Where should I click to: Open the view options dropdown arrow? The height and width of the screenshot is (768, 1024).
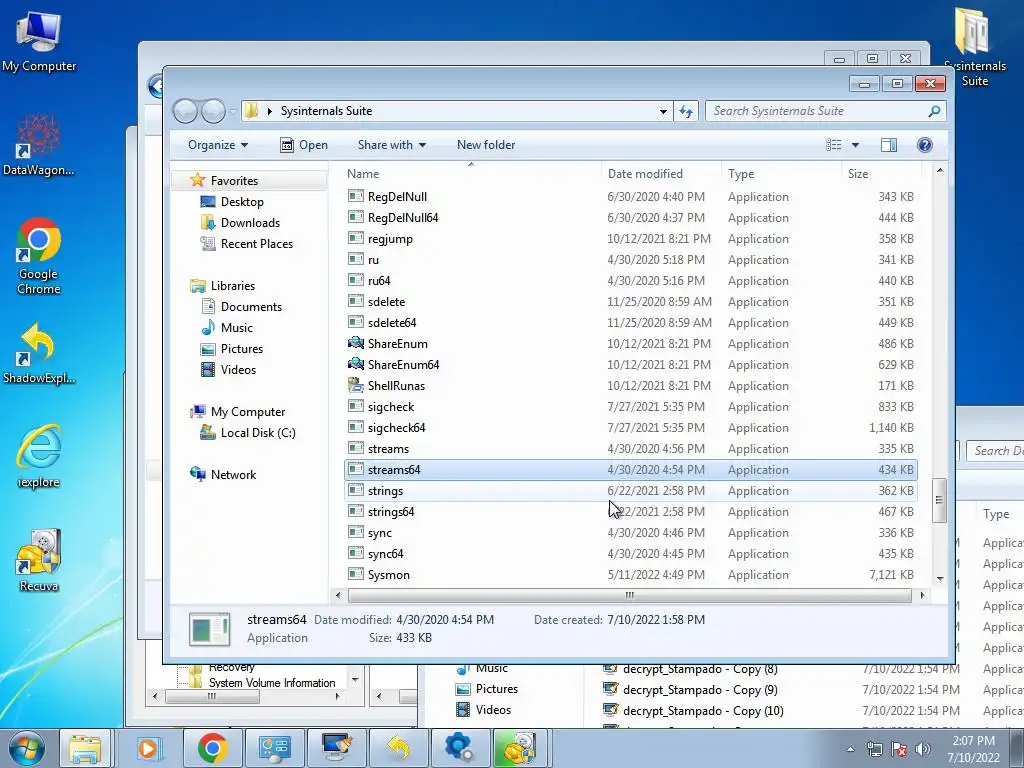click(x=855, y=145)
